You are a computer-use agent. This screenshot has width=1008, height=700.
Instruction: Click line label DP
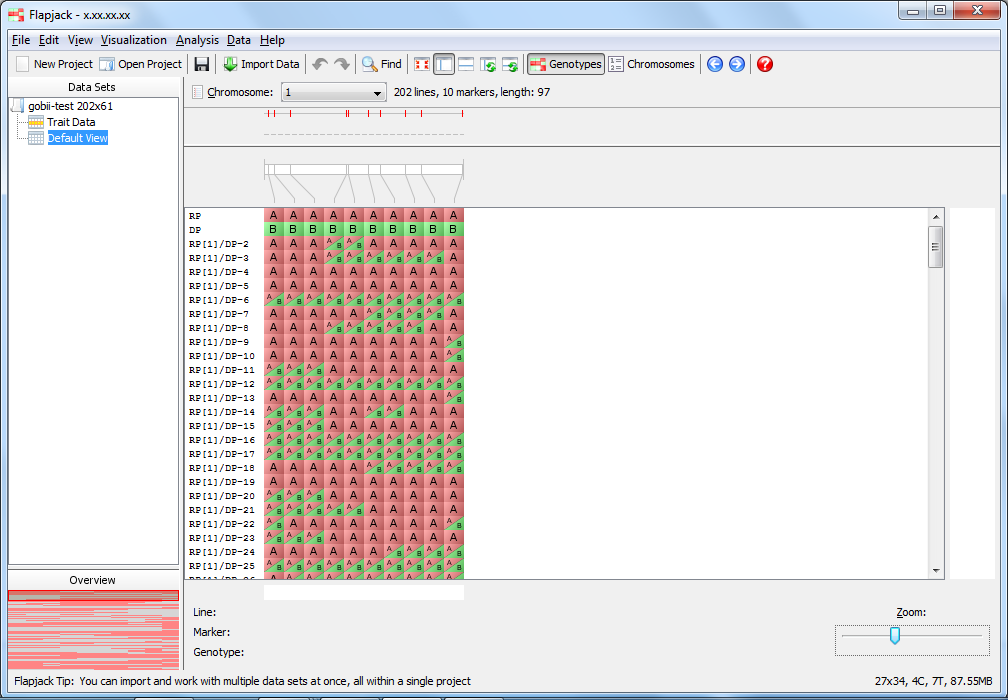195,230
